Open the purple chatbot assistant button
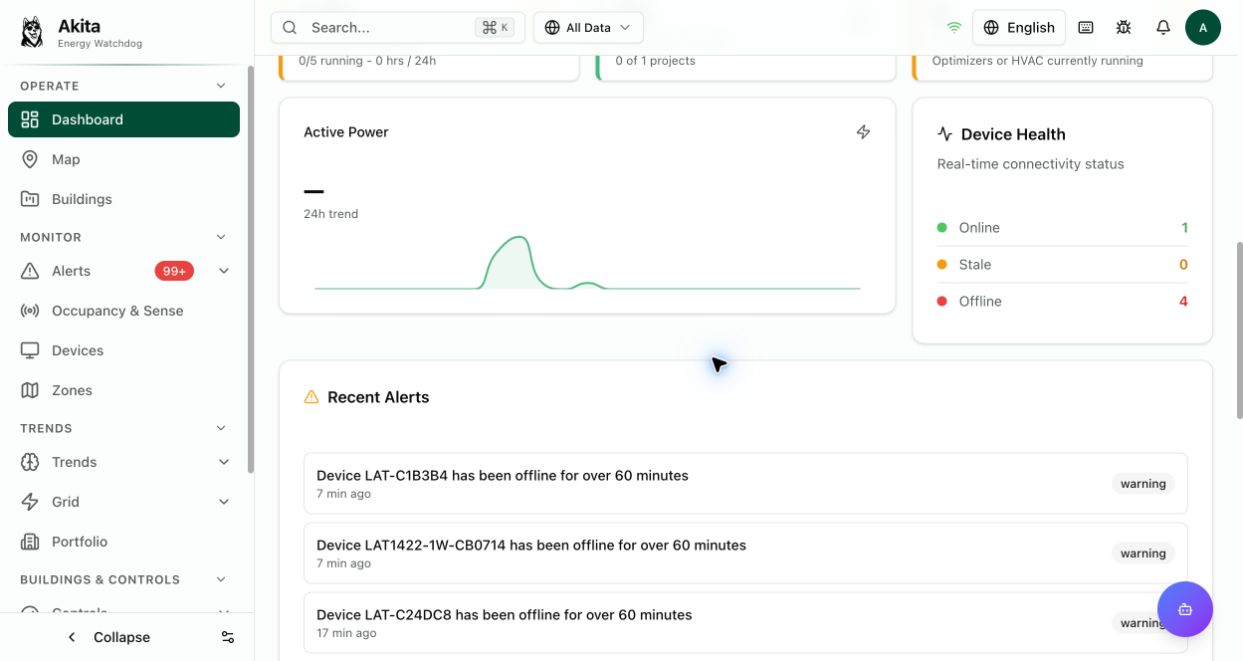1243x661 pixels. click(x=1185, y=609)
